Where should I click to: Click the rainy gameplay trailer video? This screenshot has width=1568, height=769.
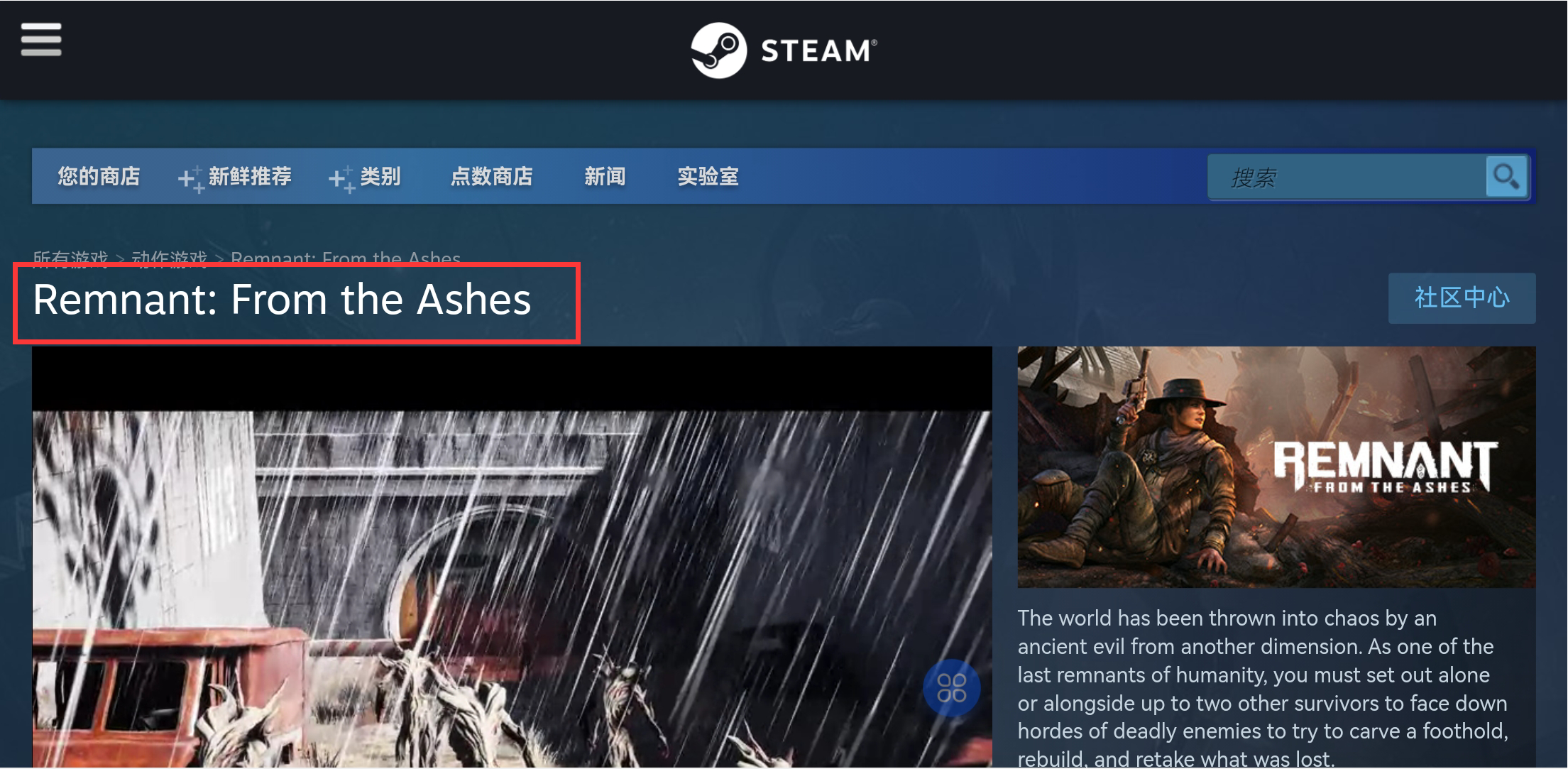click(512, 557)
